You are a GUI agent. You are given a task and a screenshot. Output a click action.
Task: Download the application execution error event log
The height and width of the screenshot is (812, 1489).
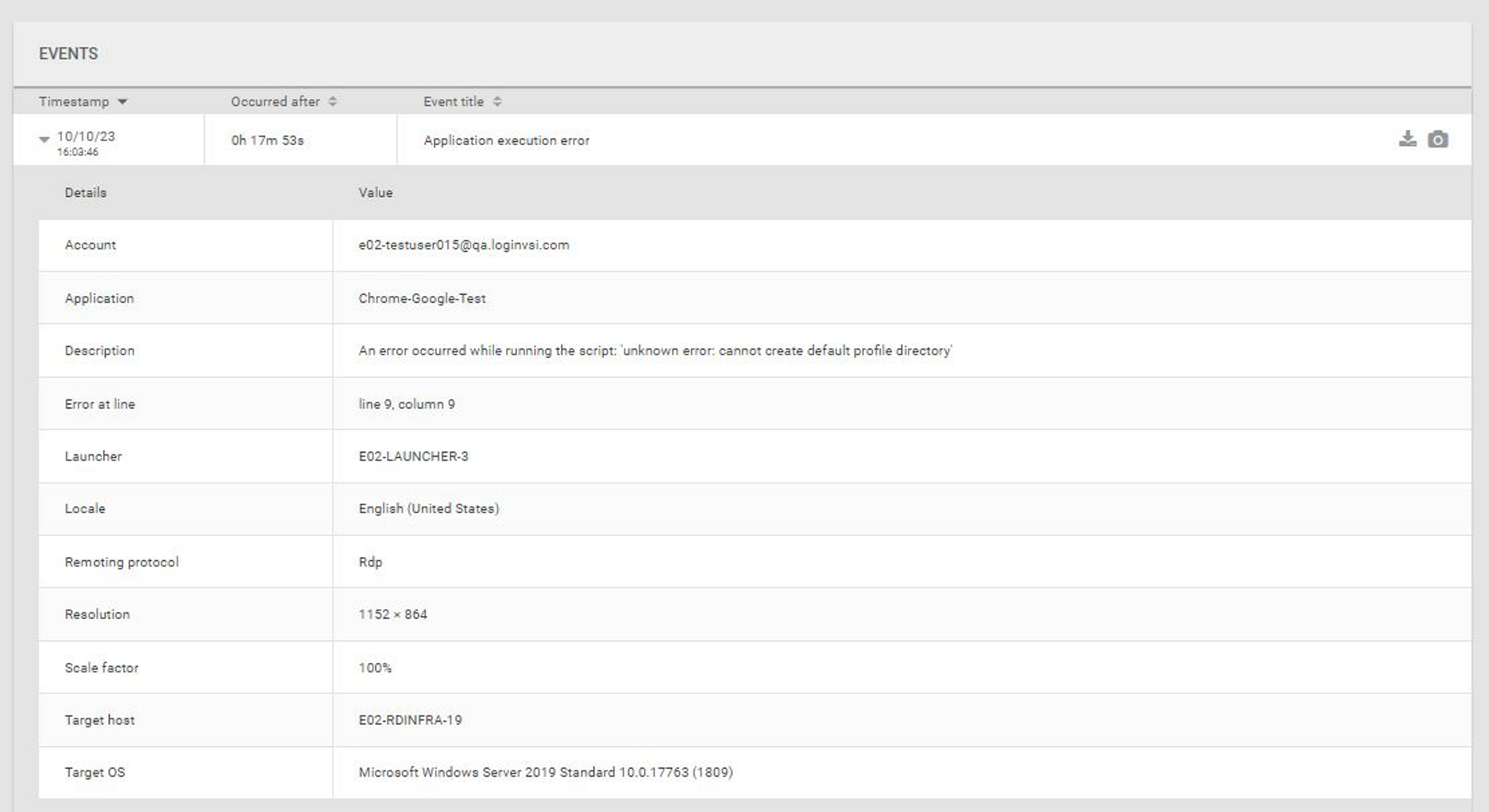pos(1407,139)
